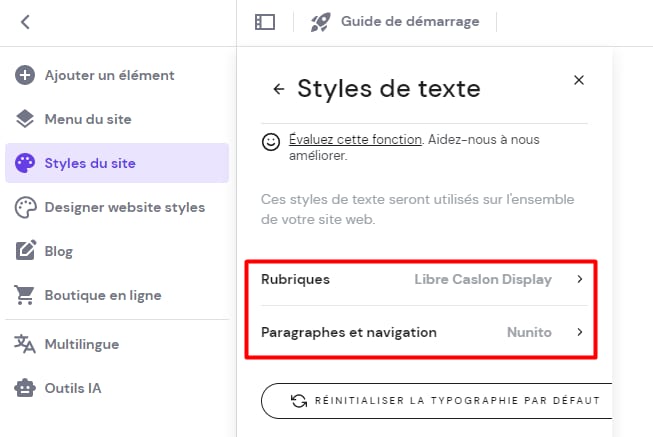Select the palette icon for Styles du site

tap(25, 163)
